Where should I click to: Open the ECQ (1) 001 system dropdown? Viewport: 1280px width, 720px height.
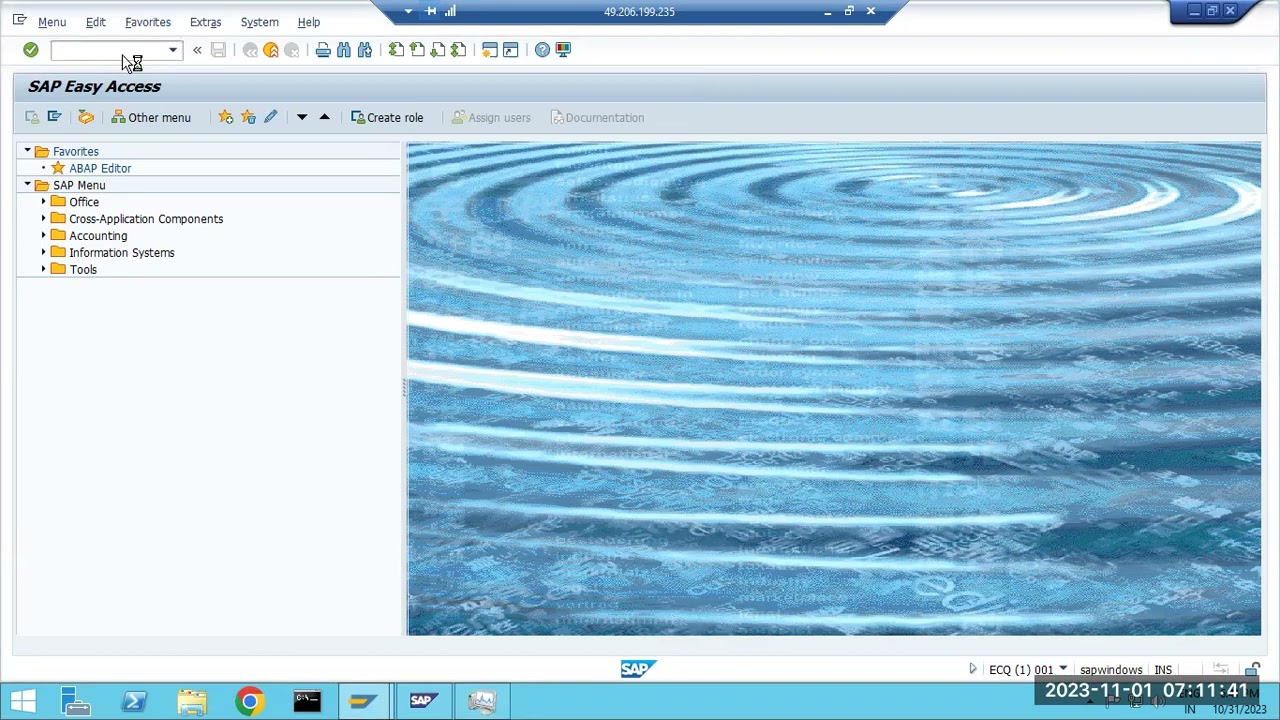[1063, 670]
